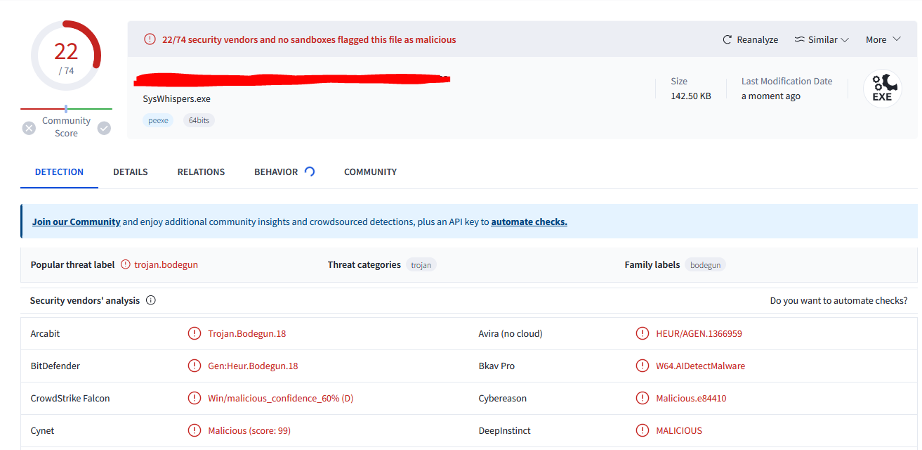The image size is (922, 450).
Task: Click the EXE file type icon
Action: (882, 89)
